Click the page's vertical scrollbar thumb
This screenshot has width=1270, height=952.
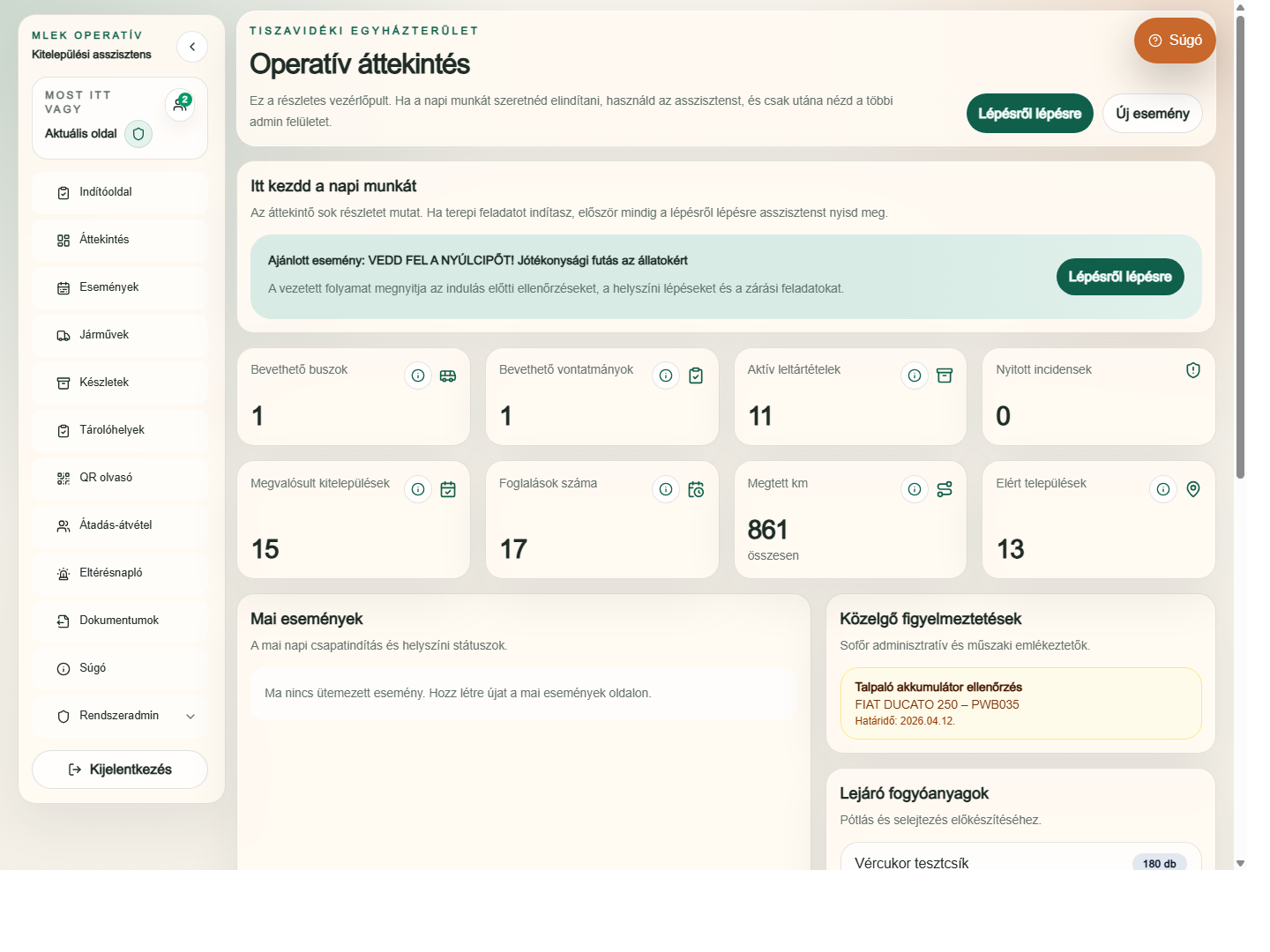point(1240,247)
